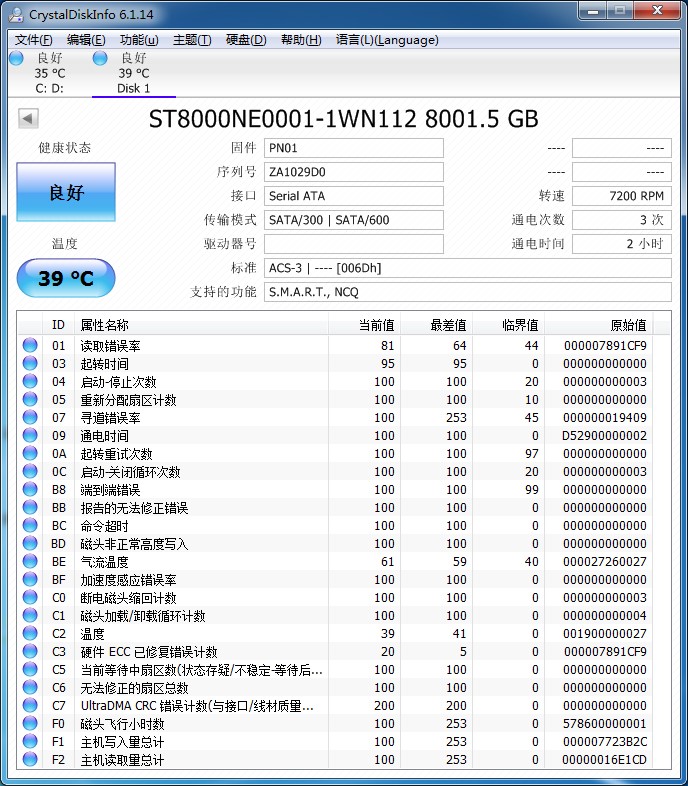Click the 属性名称 column header
This screenshot has height=786, width=688.
point(104,325)
